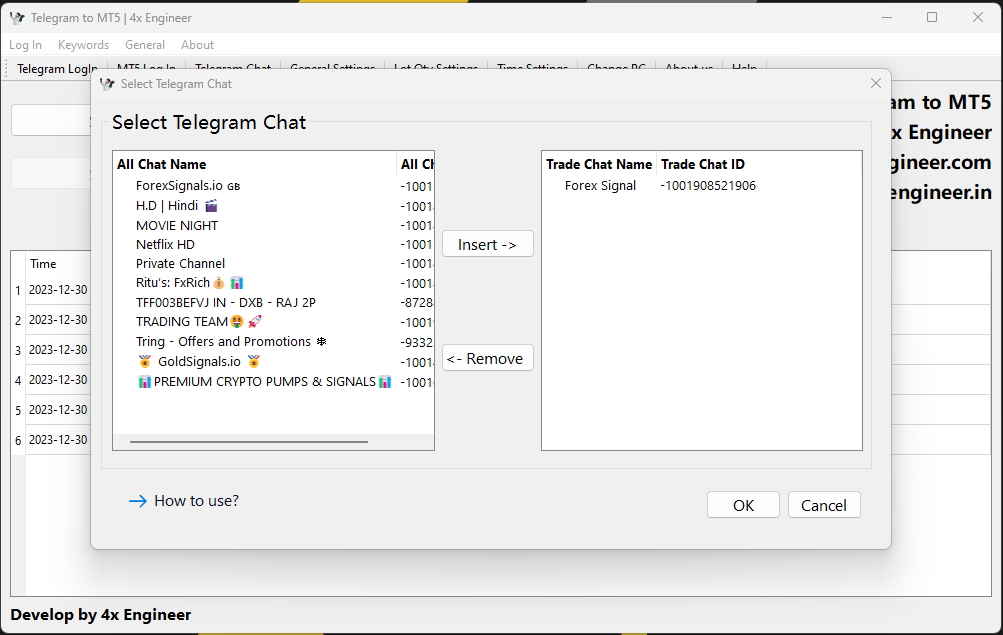Click the Trade Chat Name column header

(599, 164)
